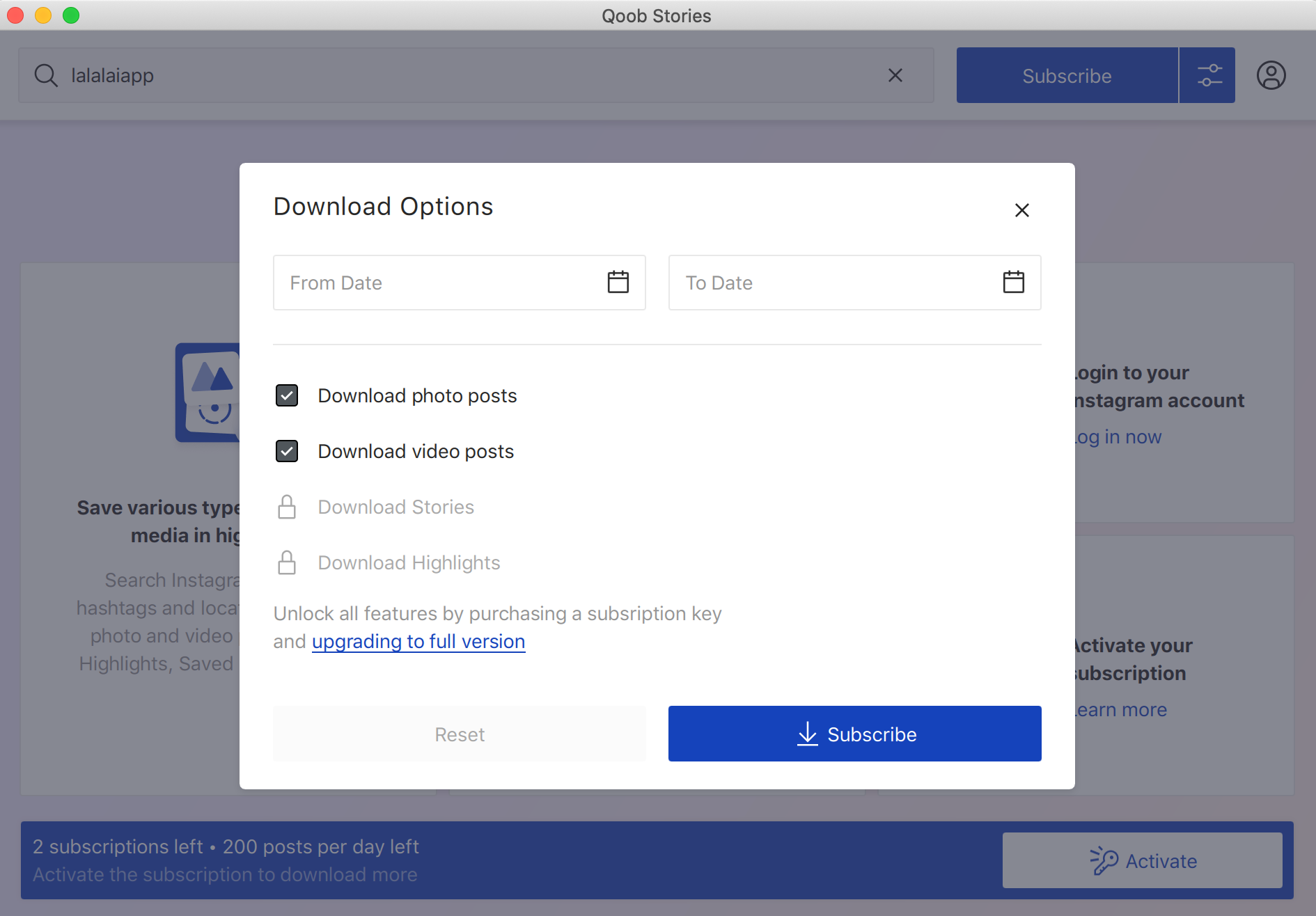Click the locked Download Stories label
The height and width of the screenshot is (916, 1316).
[x=396, y=507]
